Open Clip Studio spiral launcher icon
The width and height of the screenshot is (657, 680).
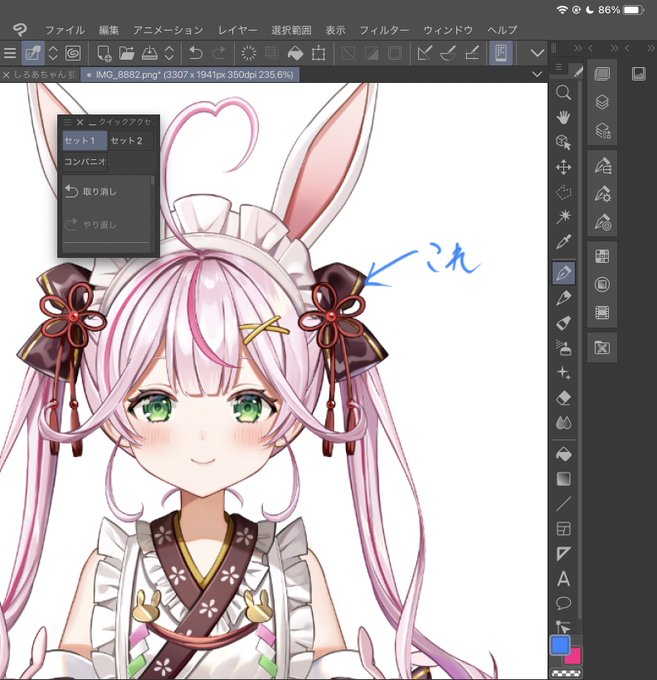[73, 53]
